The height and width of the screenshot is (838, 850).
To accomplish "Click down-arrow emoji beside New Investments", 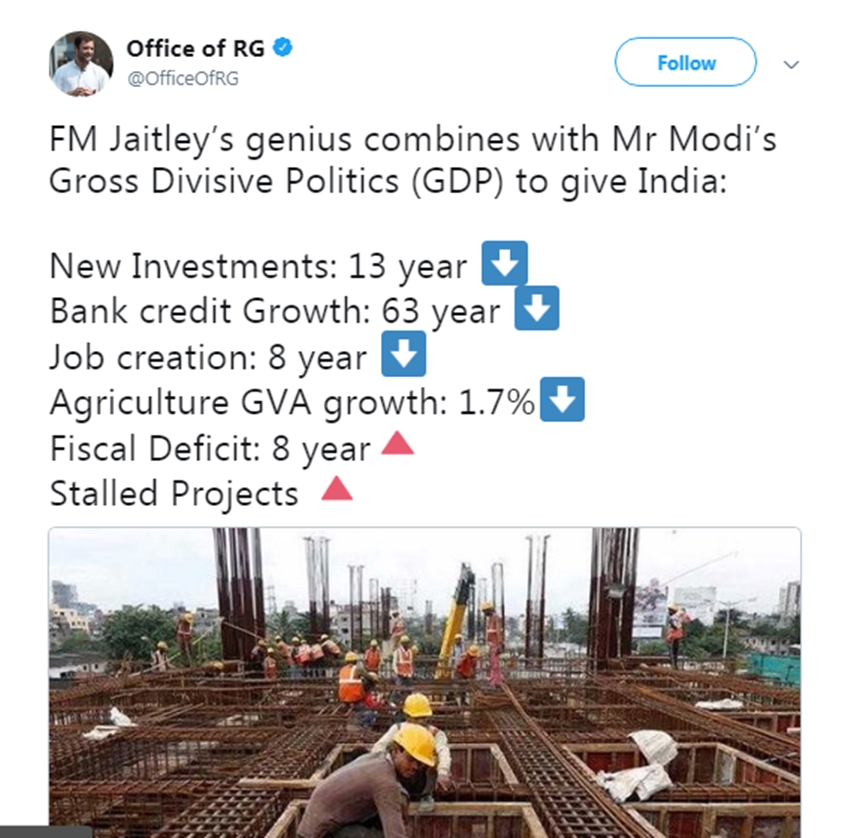I will (x=504, y=264).
